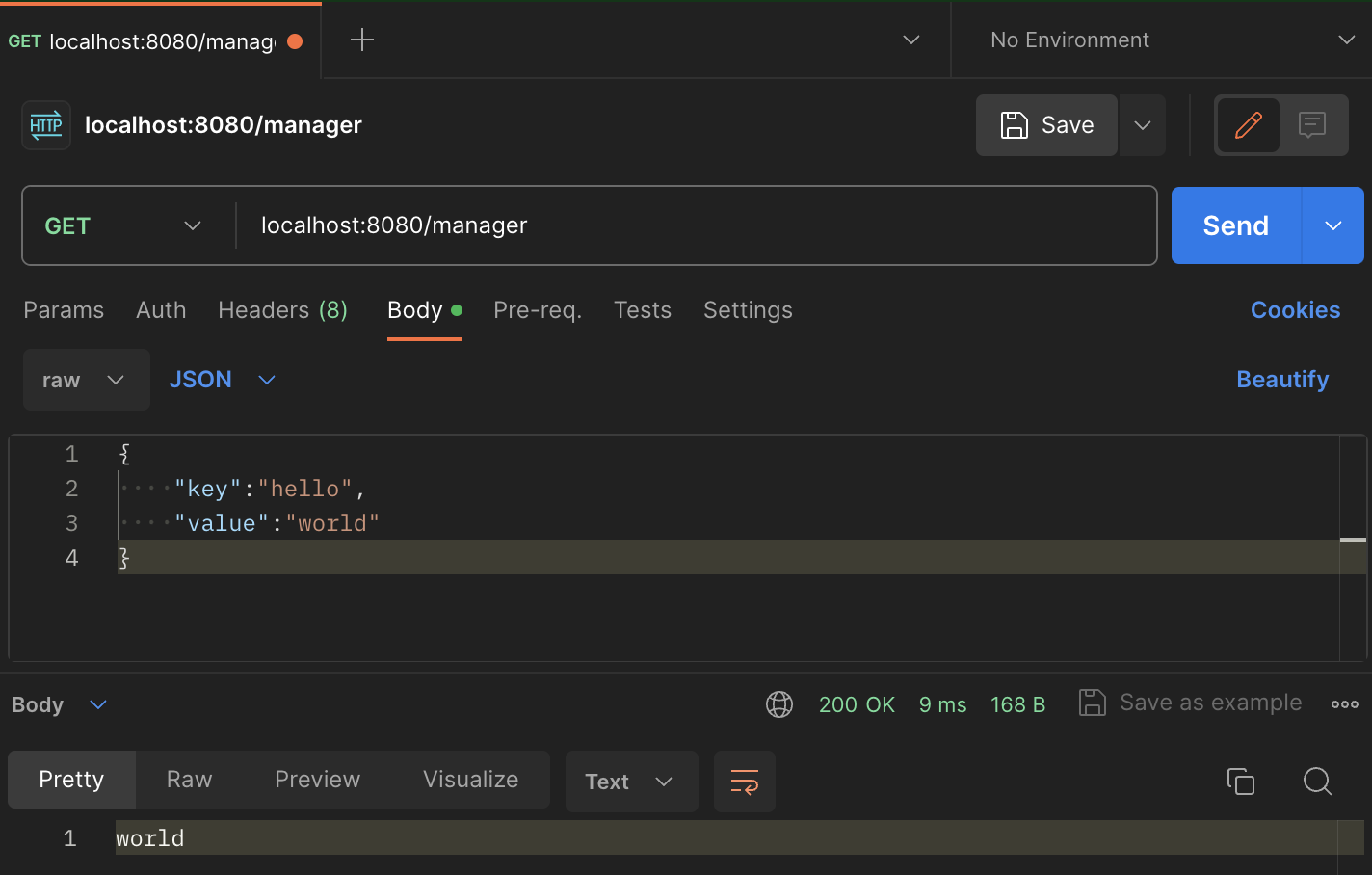Switch to the Headers tab
Viewport: 1372px width, 875px height.
[x=282, y=310]
